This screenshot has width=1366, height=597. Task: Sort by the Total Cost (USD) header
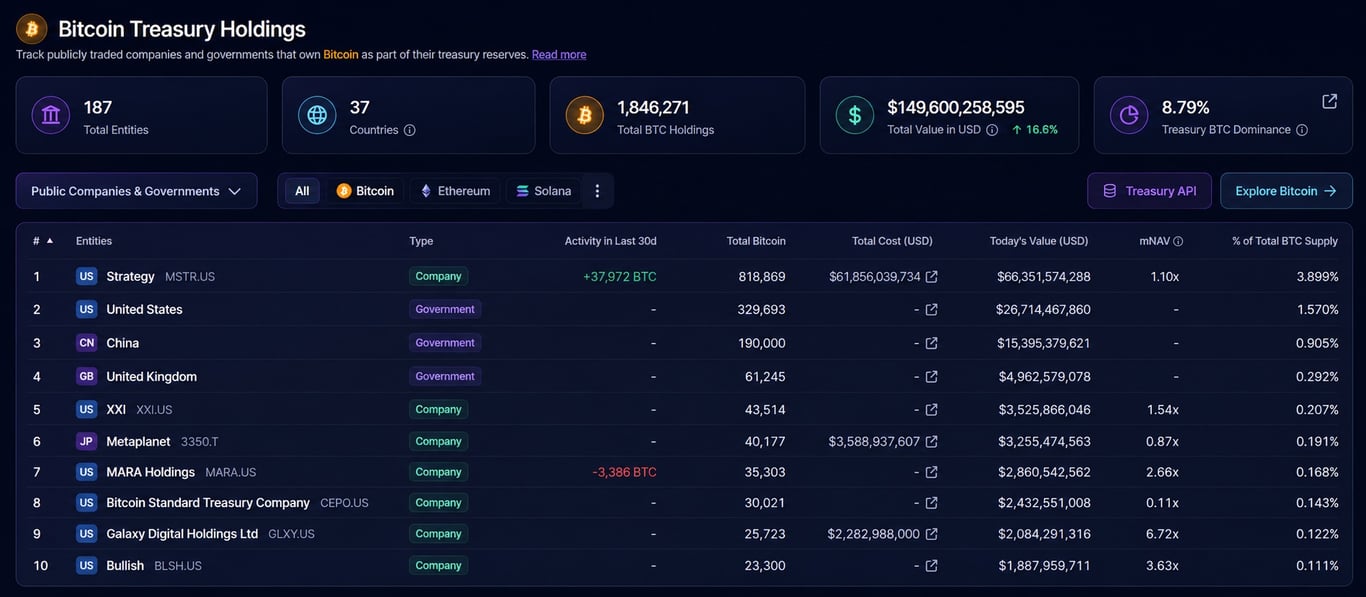(892, 241)
